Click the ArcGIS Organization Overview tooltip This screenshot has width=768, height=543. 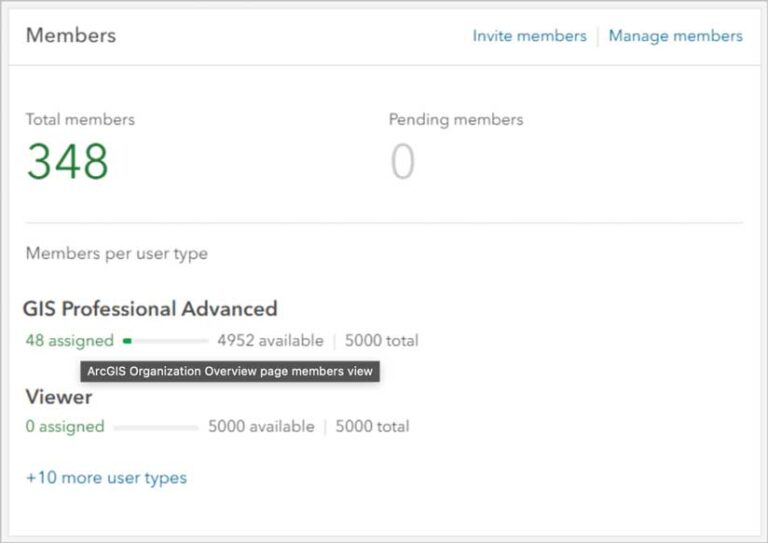pyautogui.click(x=230, y=371)
